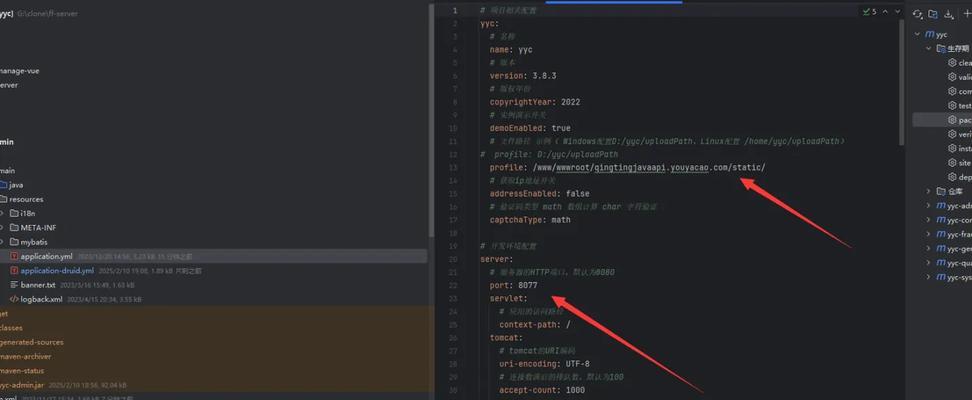Collapse the yyc Maven project node
Screen dimensions: 972x400
(x=916, y=34)
